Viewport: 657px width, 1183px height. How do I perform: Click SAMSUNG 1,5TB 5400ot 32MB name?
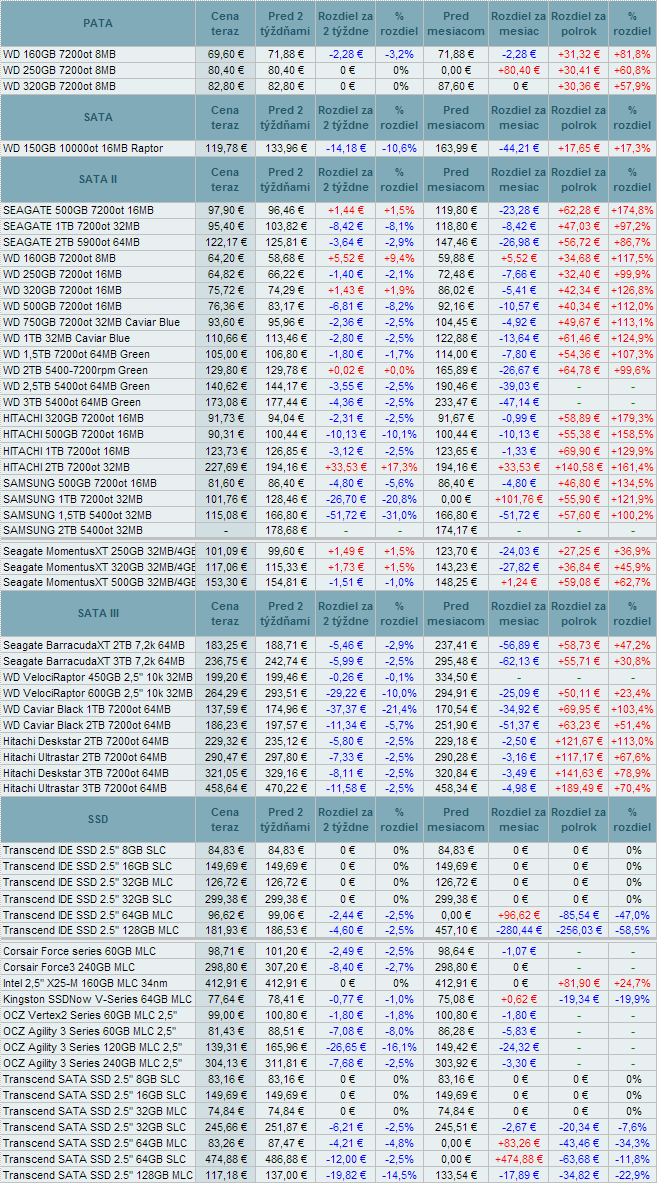tap(78, 515)
